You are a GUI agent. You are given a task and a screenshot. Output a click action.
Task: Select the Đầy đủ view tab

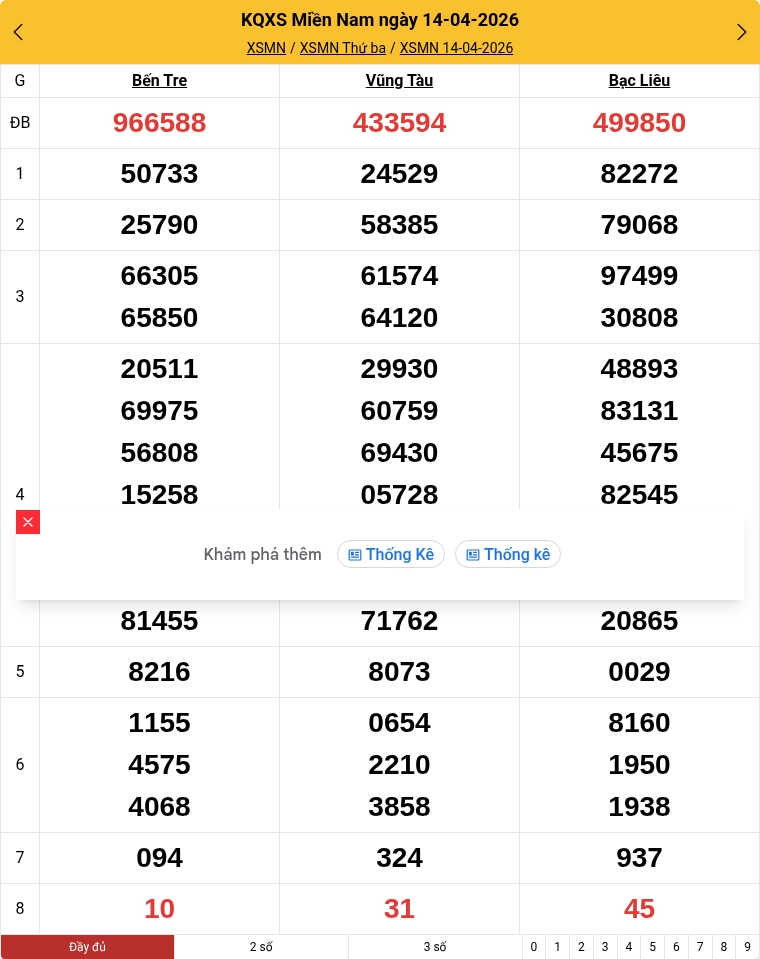click(x=88, y=947)
